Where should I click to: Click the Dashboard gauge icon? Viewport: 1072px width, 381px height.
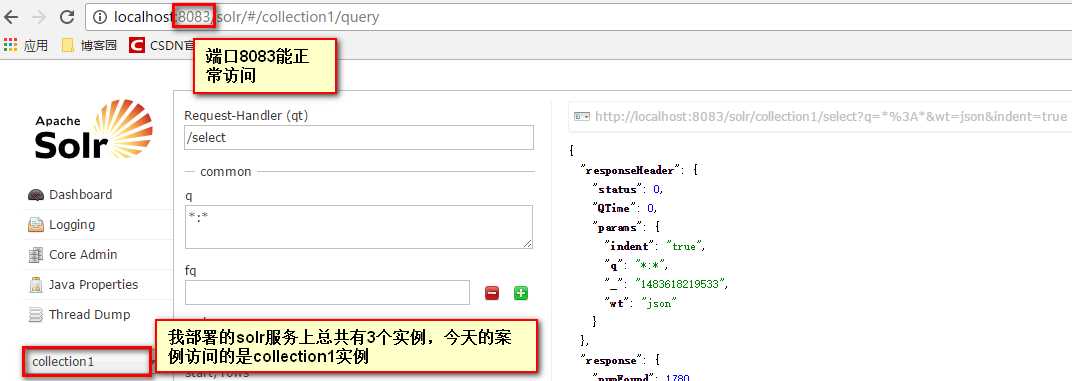tap(36, 195)
